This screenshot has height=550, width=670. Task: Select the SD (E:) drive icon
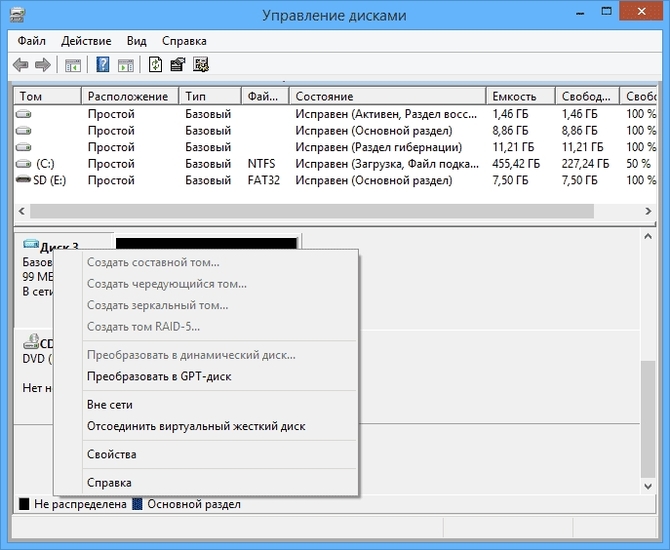24,181
